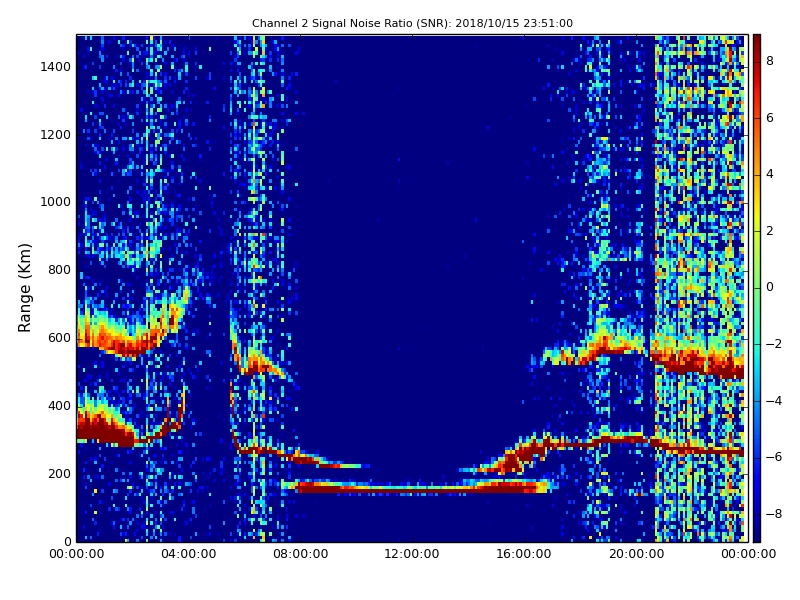Click the colorbar value 4 label

[x=770, y=174]
